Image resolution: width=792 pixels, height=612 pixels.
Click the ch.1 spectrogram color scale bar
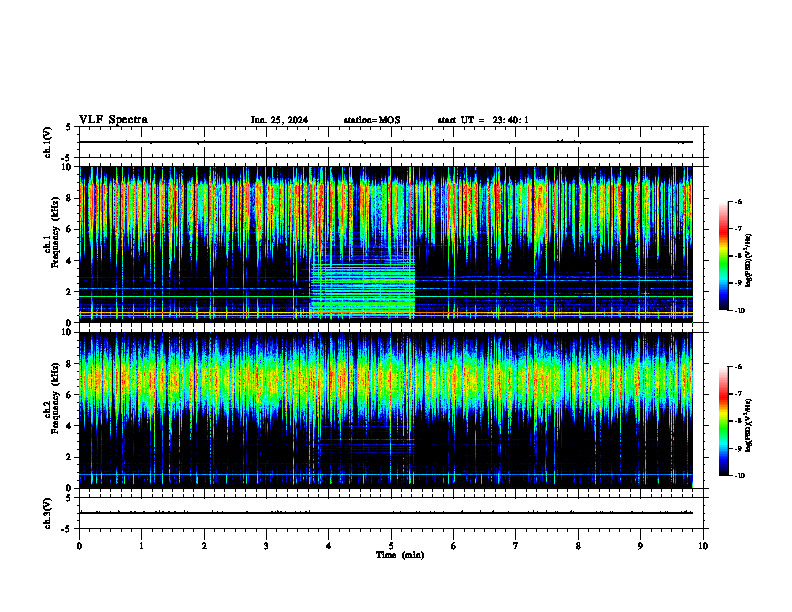723,256
